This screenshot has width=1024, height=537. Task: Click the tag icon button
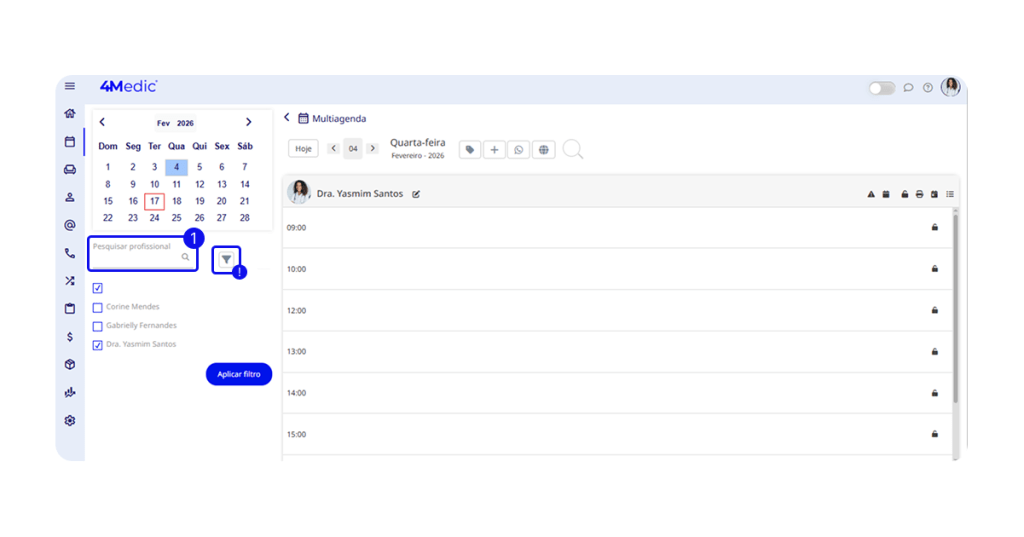[470, 149]
